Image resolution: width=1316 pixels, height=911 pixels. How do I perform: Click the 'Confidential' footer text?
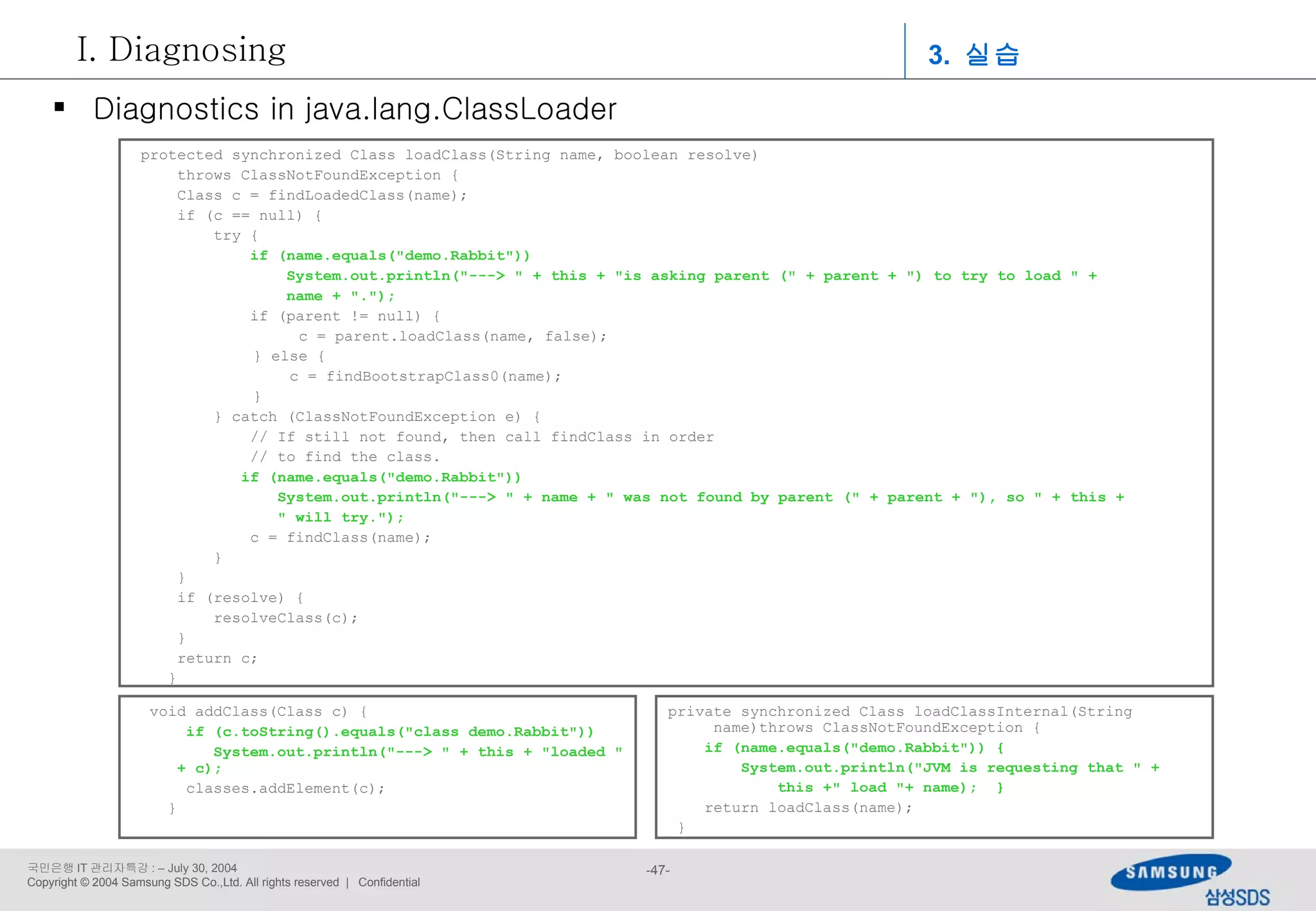pos(389,882)
